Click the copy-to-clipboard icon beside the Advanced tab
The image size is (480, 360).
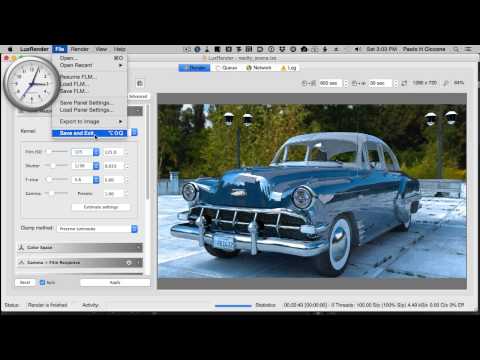(x=140, y=83)
